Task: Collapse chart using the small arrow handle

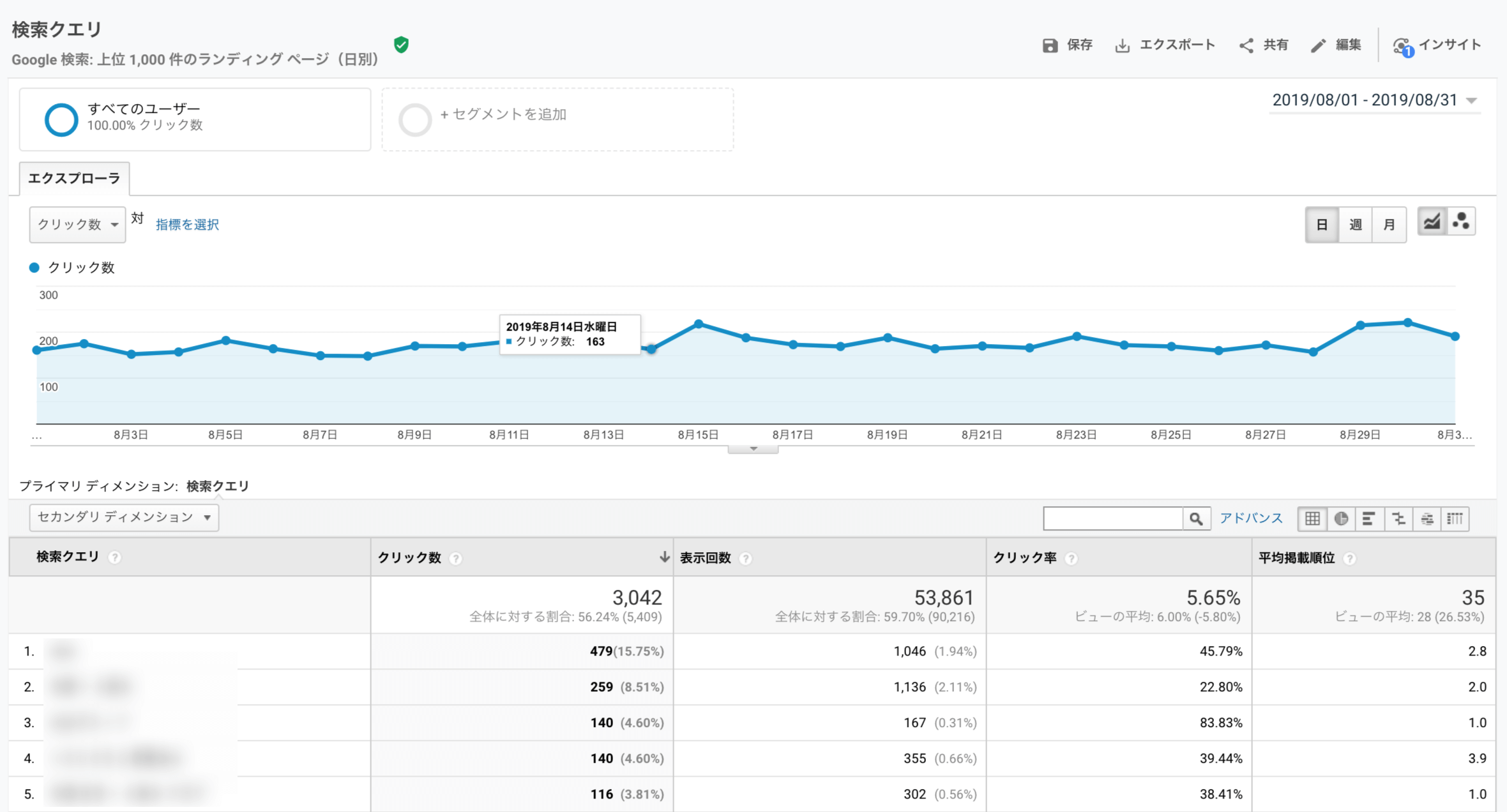Action: [753, 449]
